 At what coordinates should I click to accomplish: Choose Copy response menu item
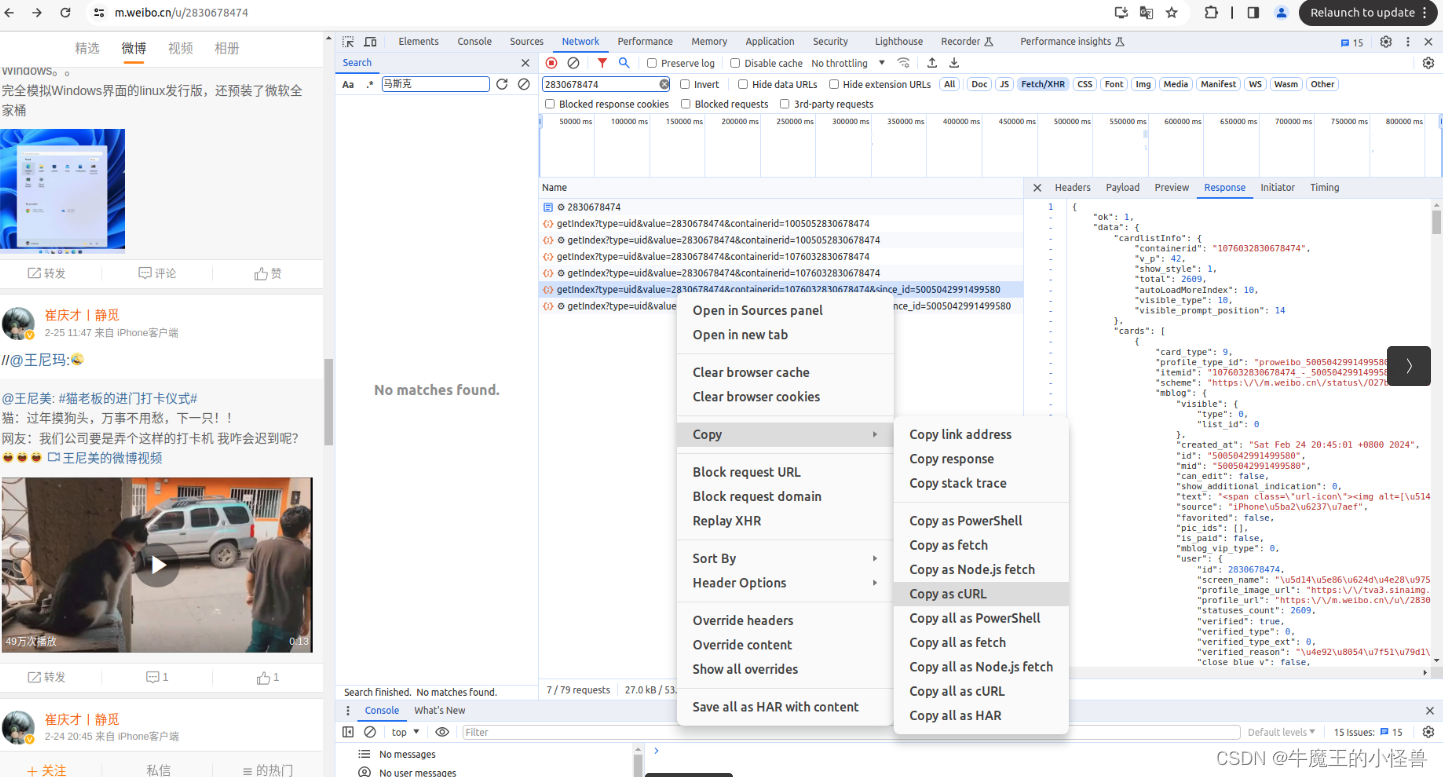[x=981, y=459]
